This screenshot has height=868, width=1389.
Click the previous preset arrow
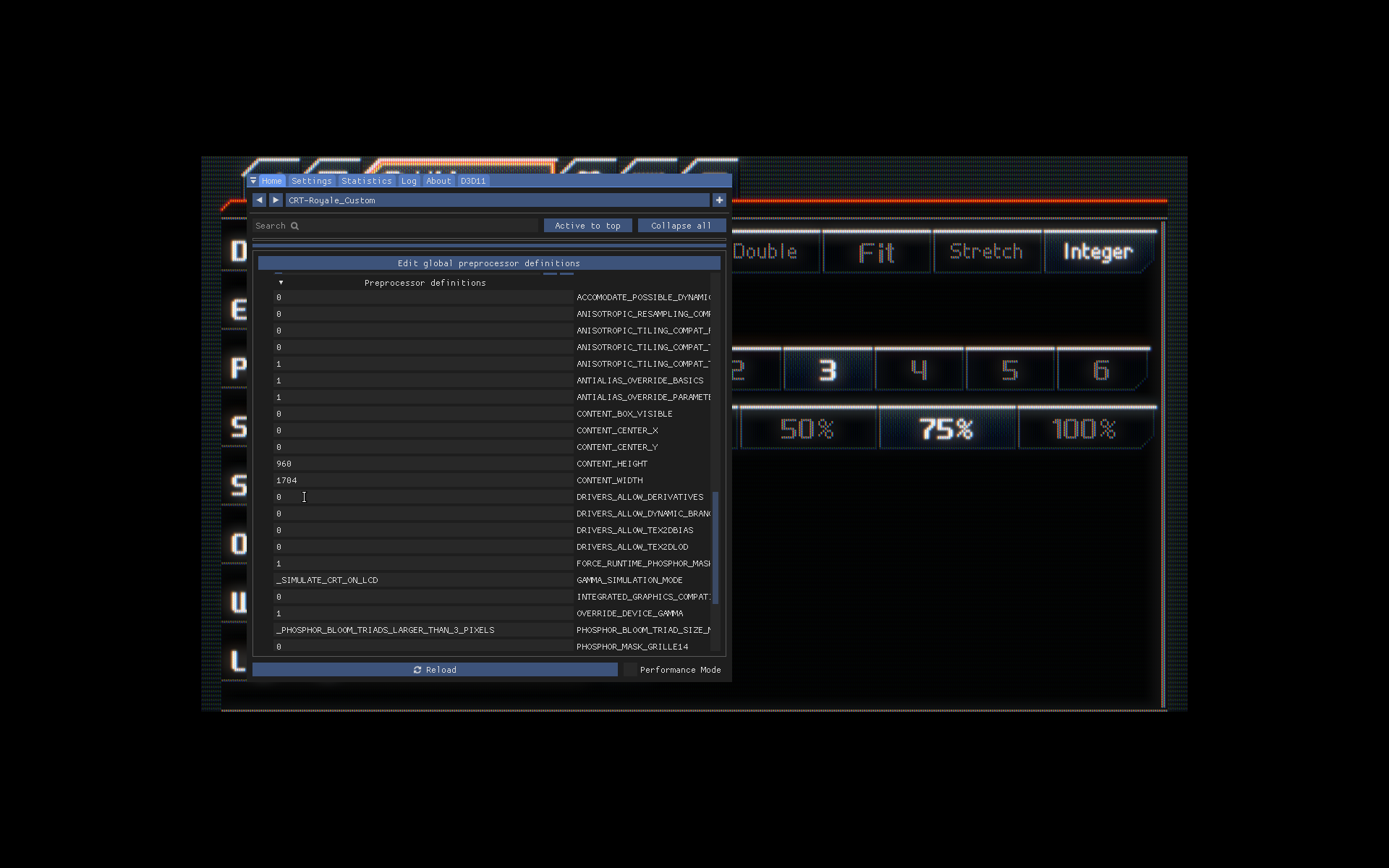click(x=260, y=200)
